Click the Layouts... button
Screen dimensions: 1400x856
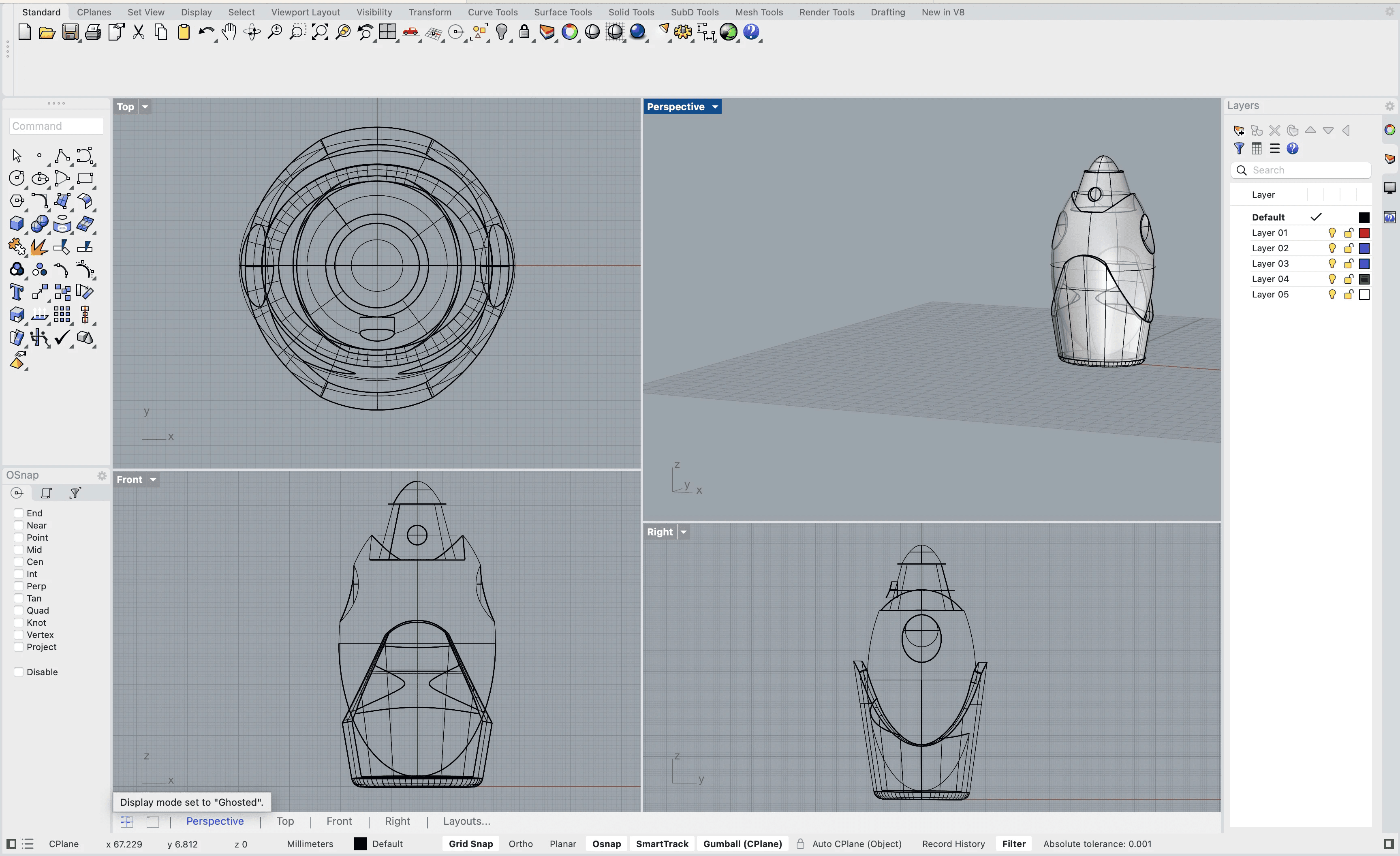tap(466, 821)
